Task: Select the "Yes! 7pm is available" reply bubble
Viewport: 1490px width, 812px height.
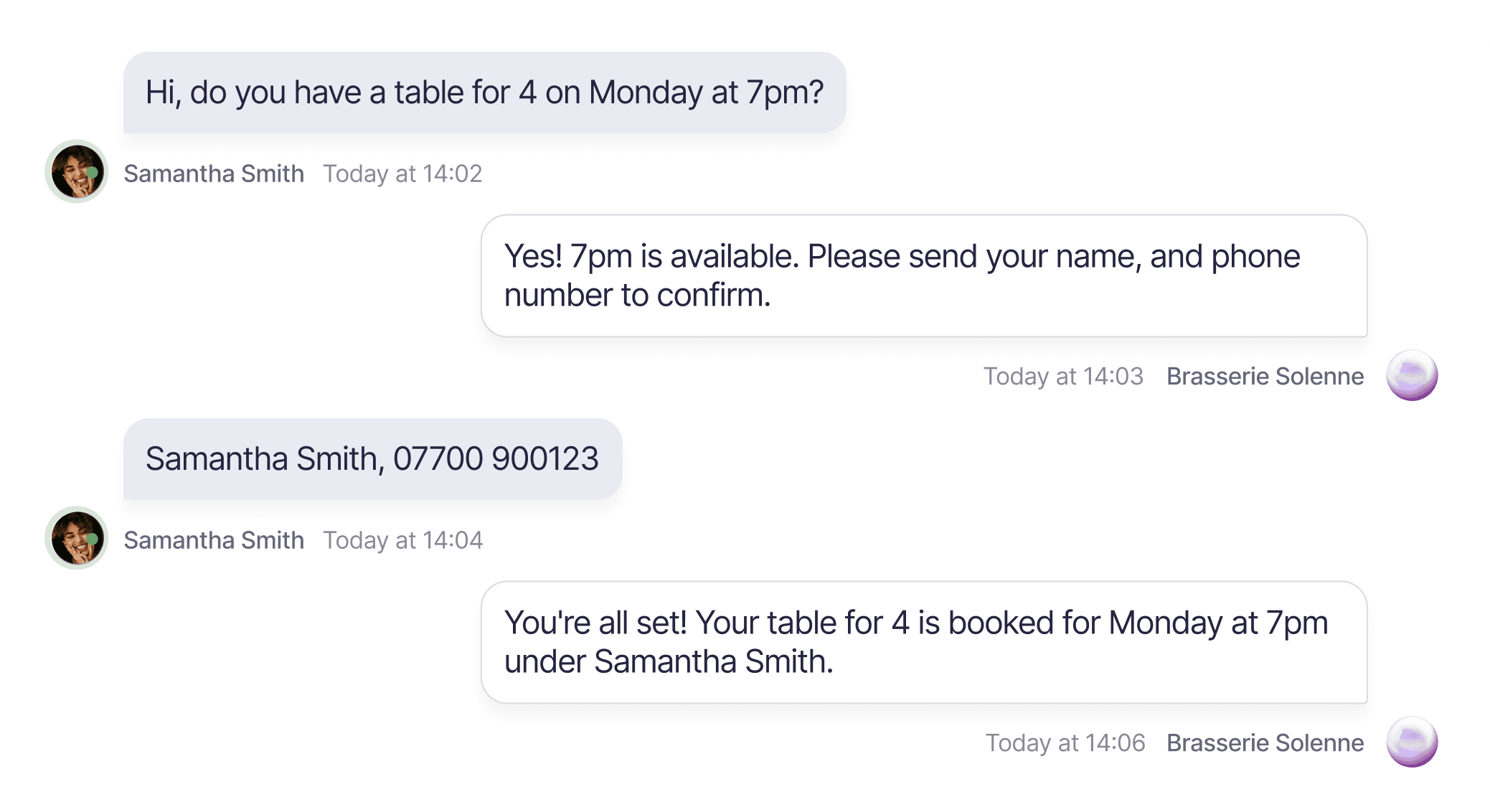Action: tap(923, 275)
